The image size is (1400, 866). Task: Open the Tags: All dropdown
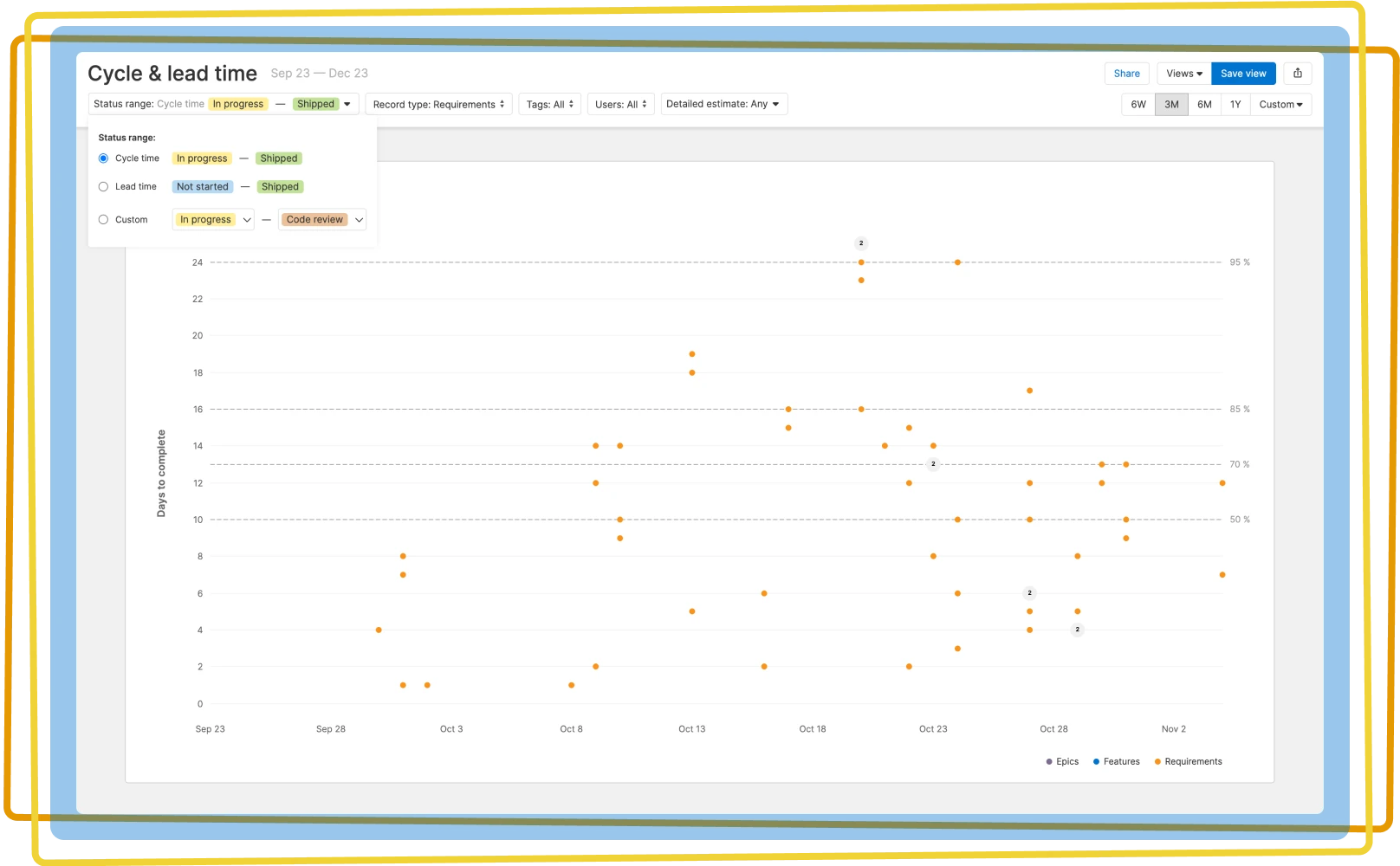click(x=549, y=104)
